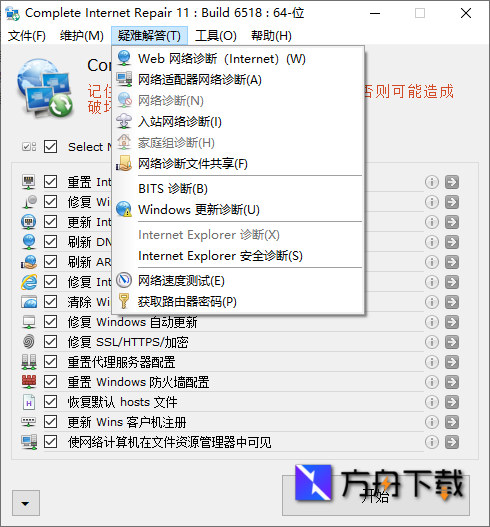Click the Wins client registration icon
Image resolution: width=490 pixels, height=527 pixels.
tap(29, 421)
